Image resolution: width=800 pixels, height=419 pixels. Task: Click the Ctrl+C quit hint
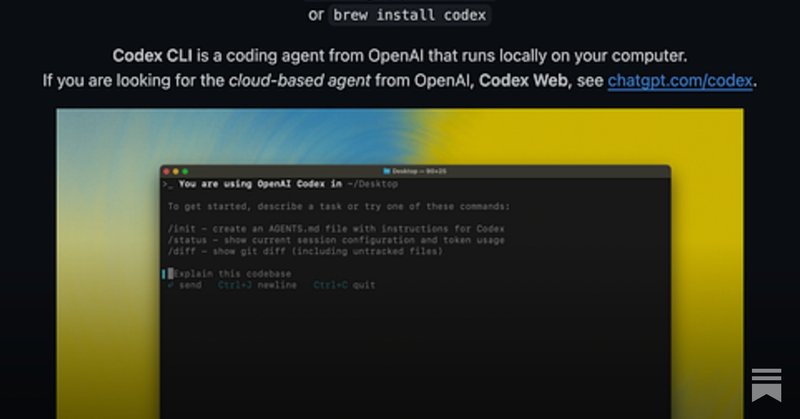tap(344, 285)
